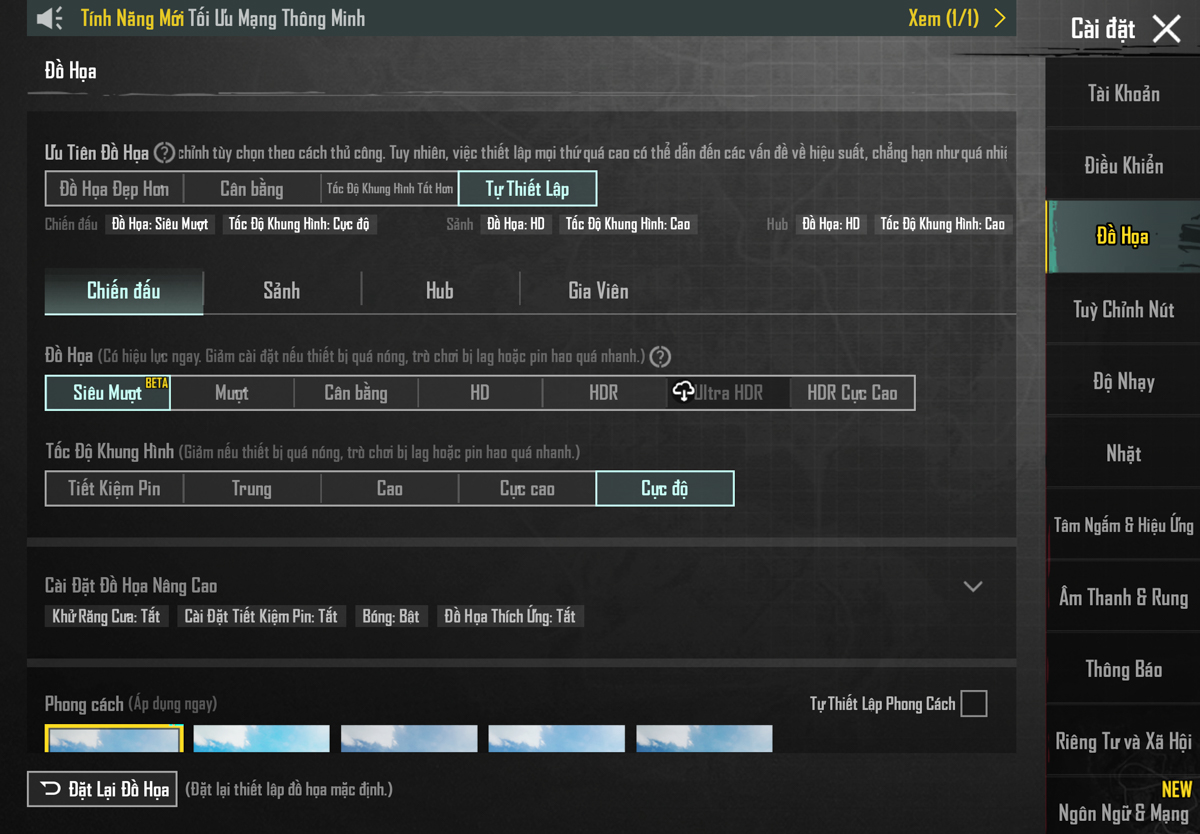Image resolution: width=1200 pixels, height=834 pixels.
Task: Click the Ultra HDR cloud download icon
Action: 683,392
